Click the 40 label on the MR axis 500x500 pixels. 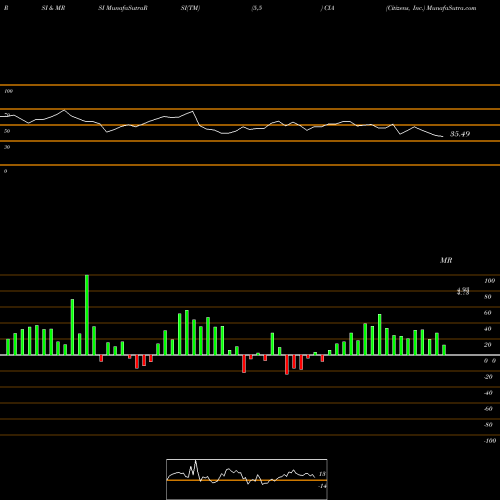488,329
